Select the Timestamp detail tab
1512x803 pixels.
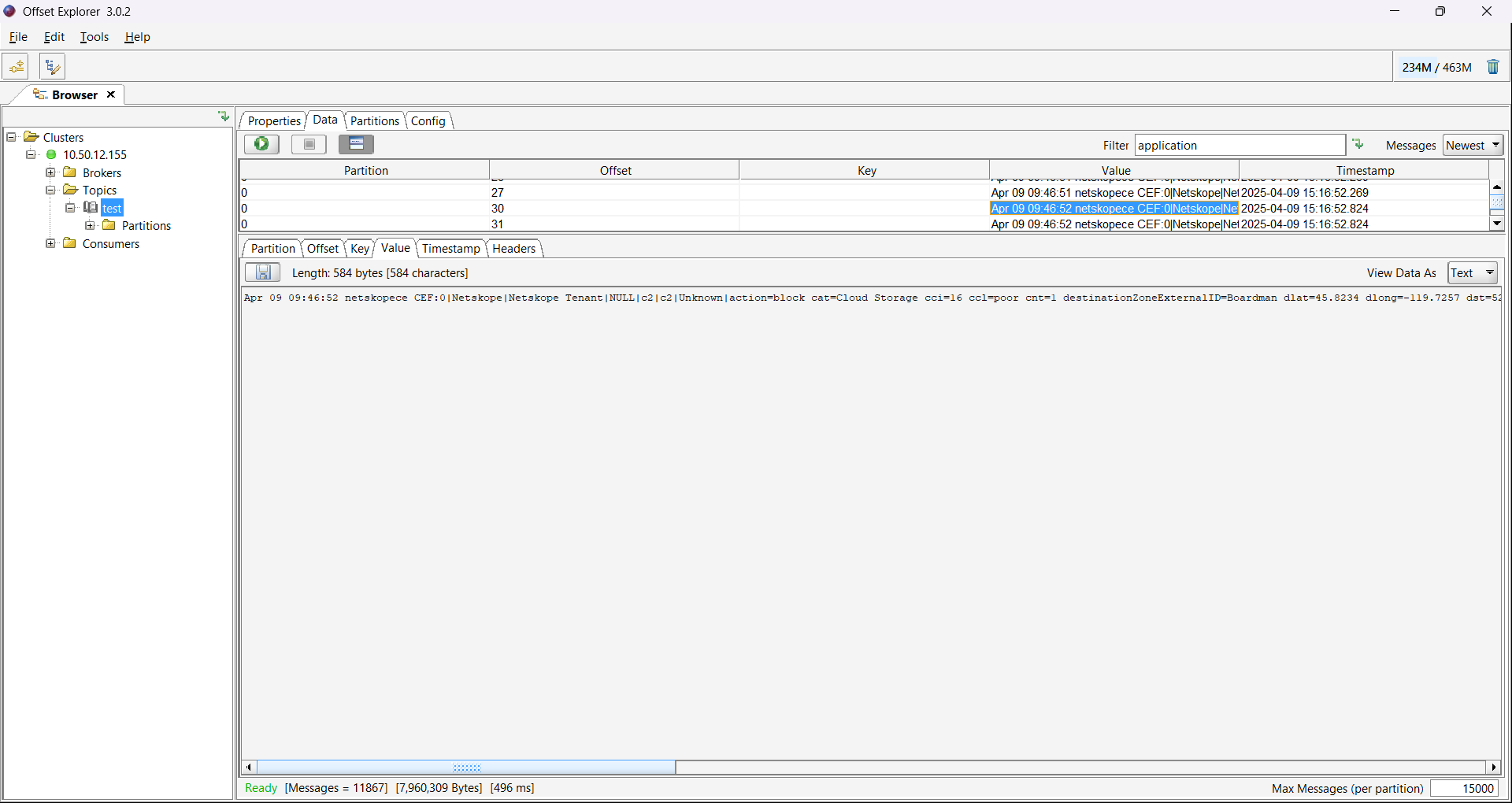click(451, 248)
